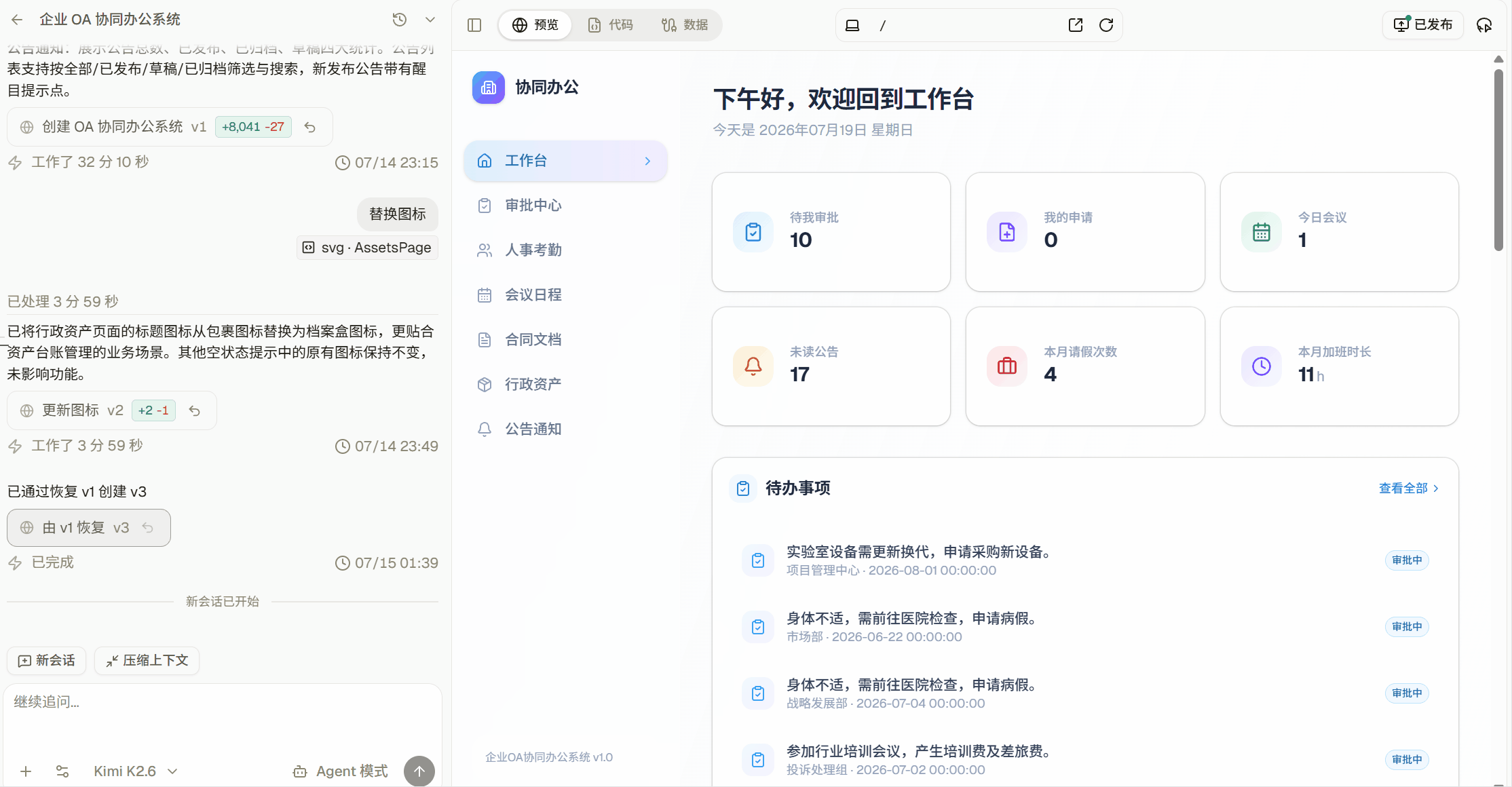Viewport: 1512px width, 787px height.
Task: Click the 压缩上下文 button
Action: point(147,661)
